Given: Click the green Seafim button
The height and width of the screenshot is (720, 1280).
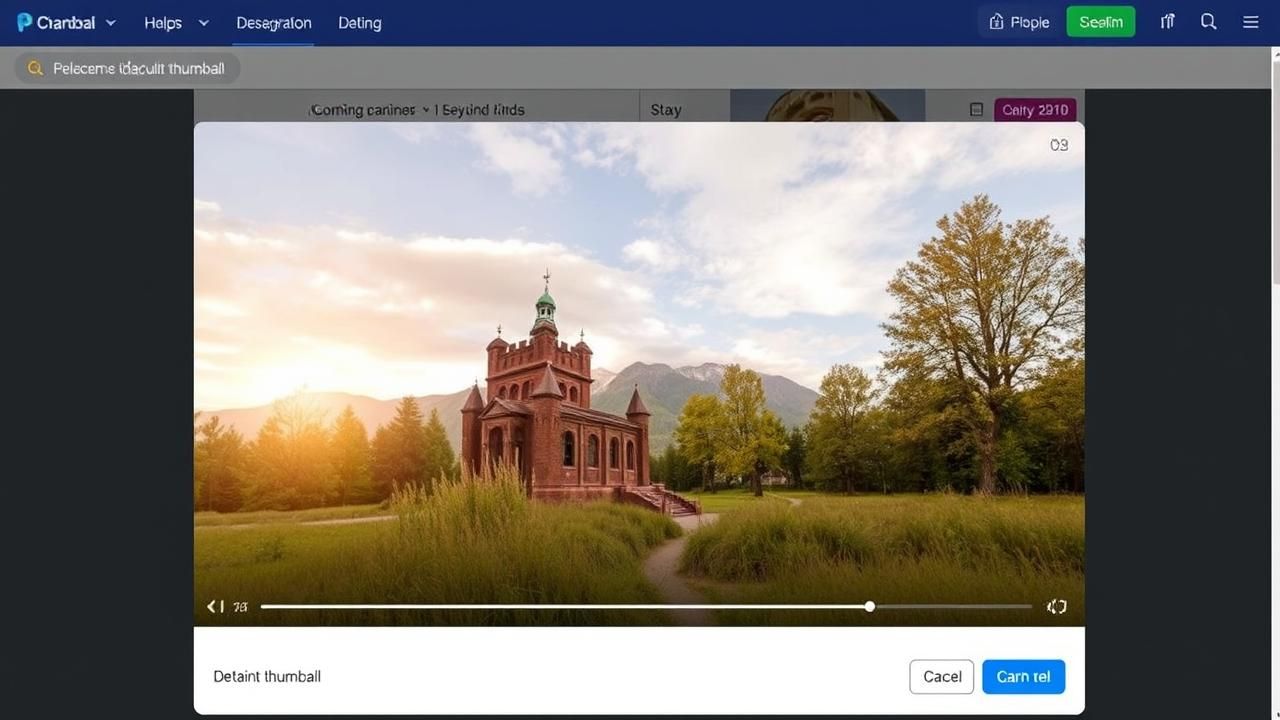Looking at the screenshot, I should pyautogui.click(x=1100, y=22).
